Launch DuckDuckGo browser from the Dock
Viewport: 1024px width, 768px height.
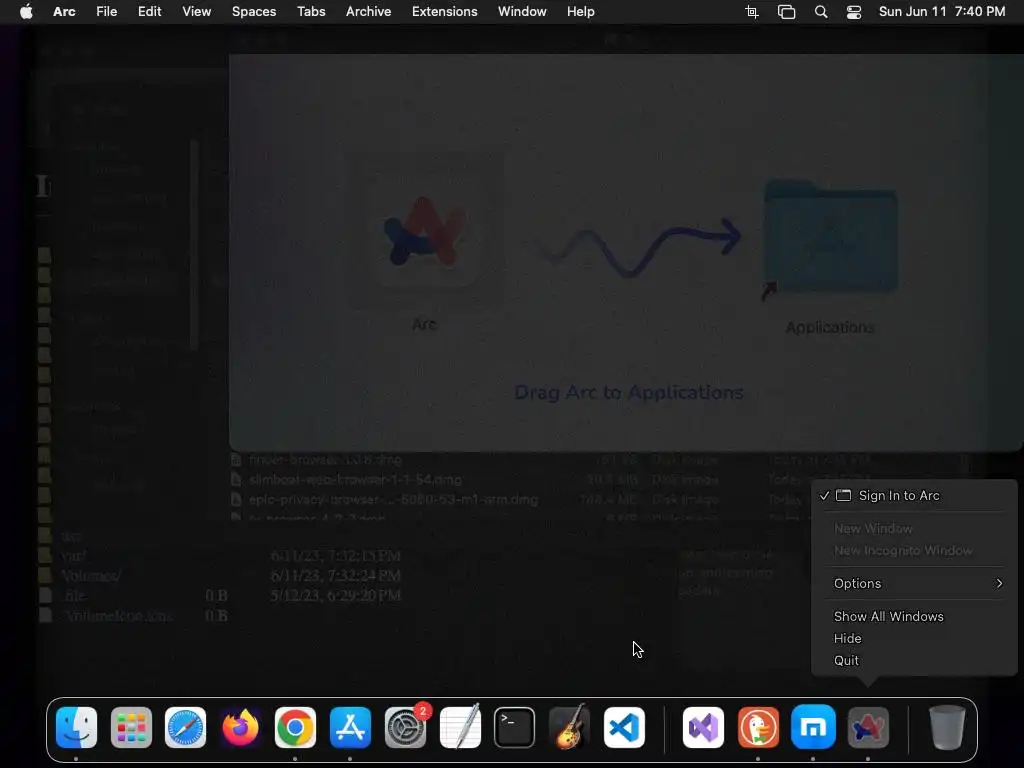758,728
